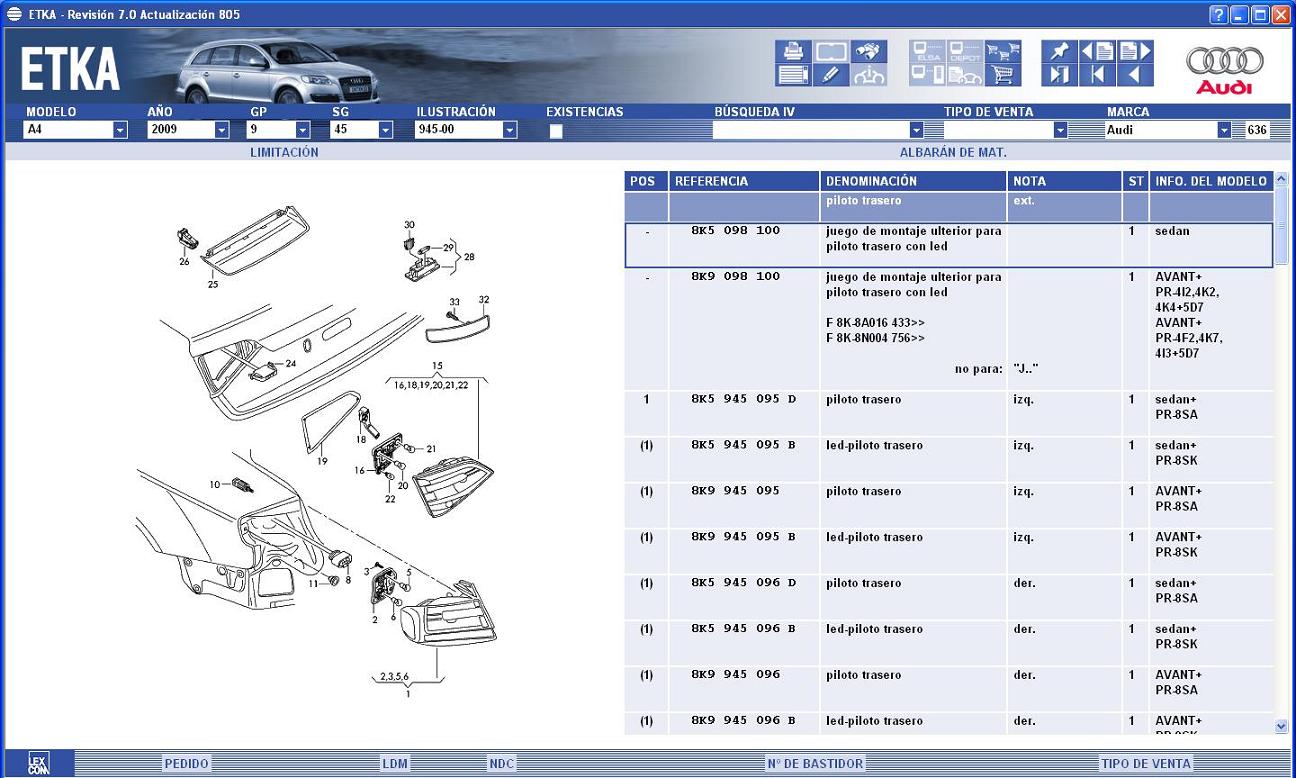Click the ETKA title bar app icon
Screen dimensions: 1296x778
click(x=14, y=14)
